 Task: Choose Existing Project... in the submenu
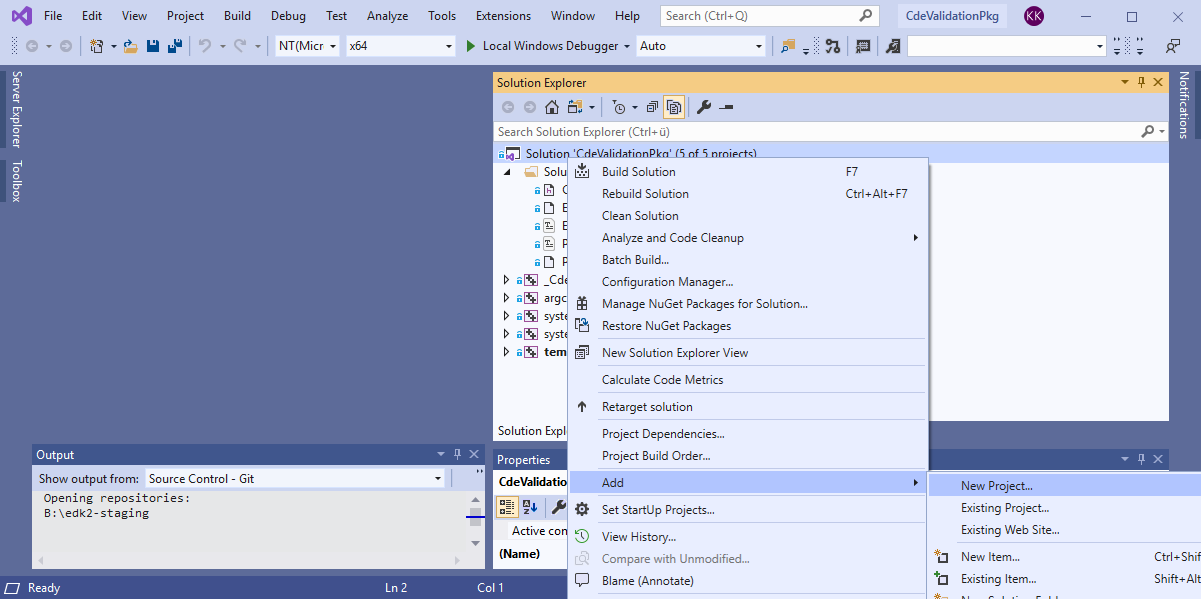point(1065,508)
